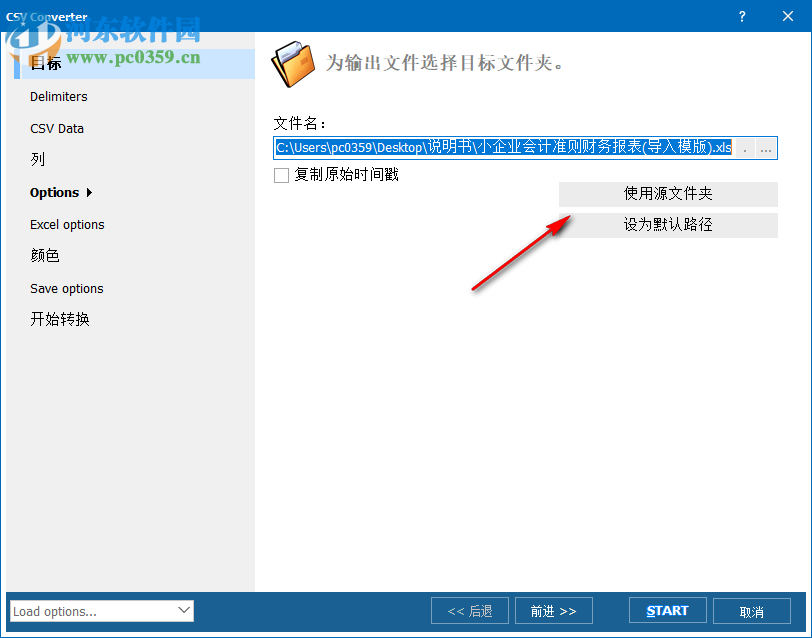The height and width of the screenshot is (638, 812).
Task: Open the Load options dropdown
Action: [100, 610]
